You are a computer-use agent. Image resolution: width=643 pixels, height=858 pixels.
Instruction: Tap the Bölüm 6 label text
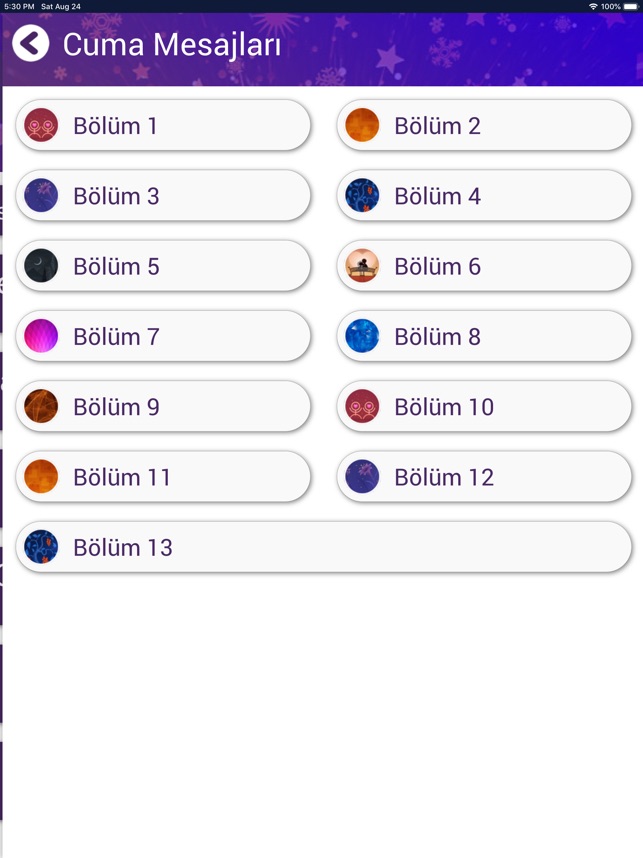(x=438, y=266)
